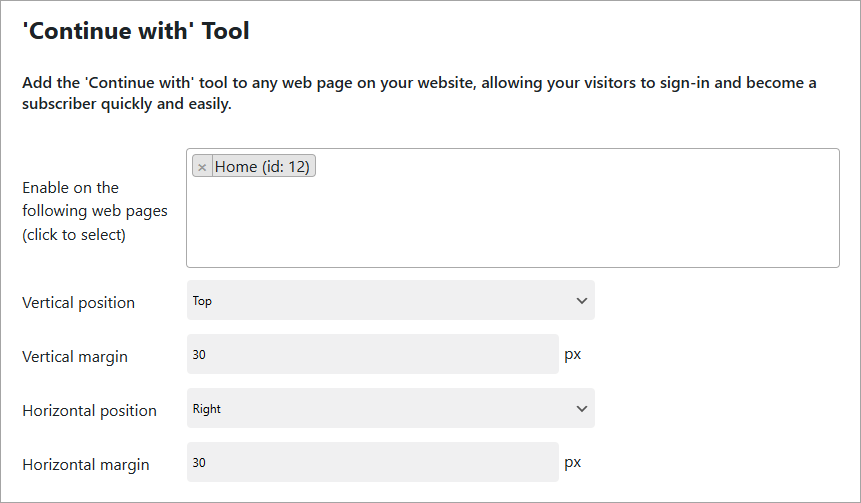This screenshot has height=503, width=861.
Task: Click the Vertical position dropdown chevron arrow
Action: pyautogui.click(x=582, y=301)
